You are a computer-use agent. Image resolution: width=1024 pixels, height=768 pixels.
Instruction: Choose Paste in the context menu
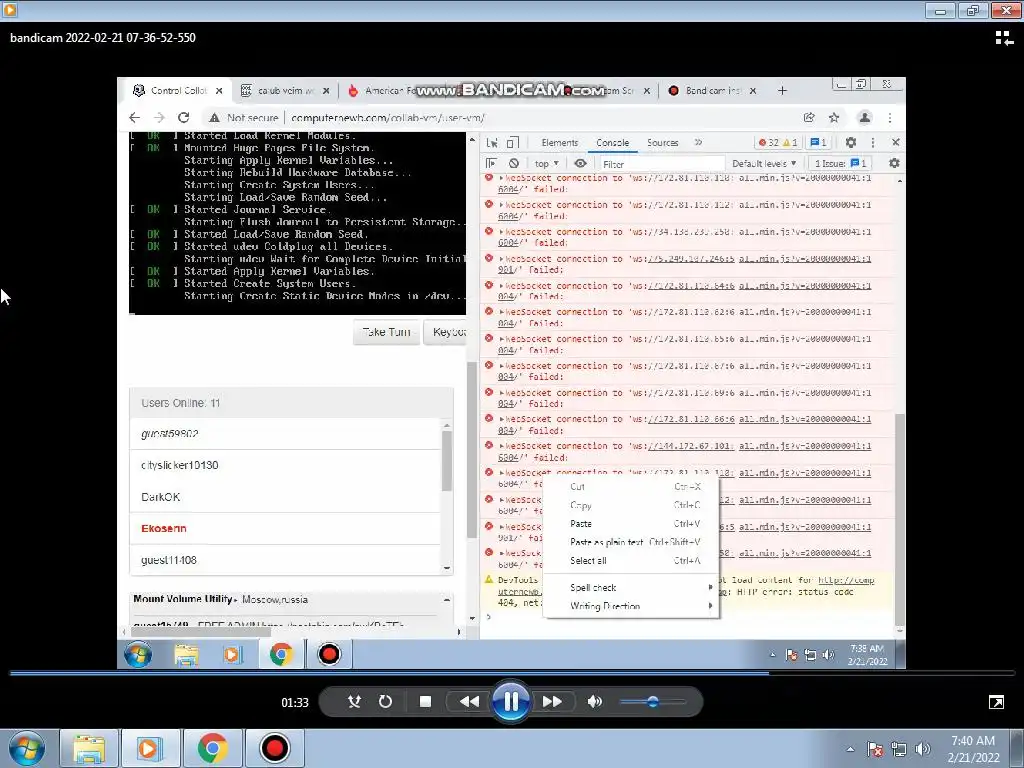(634, 524)
